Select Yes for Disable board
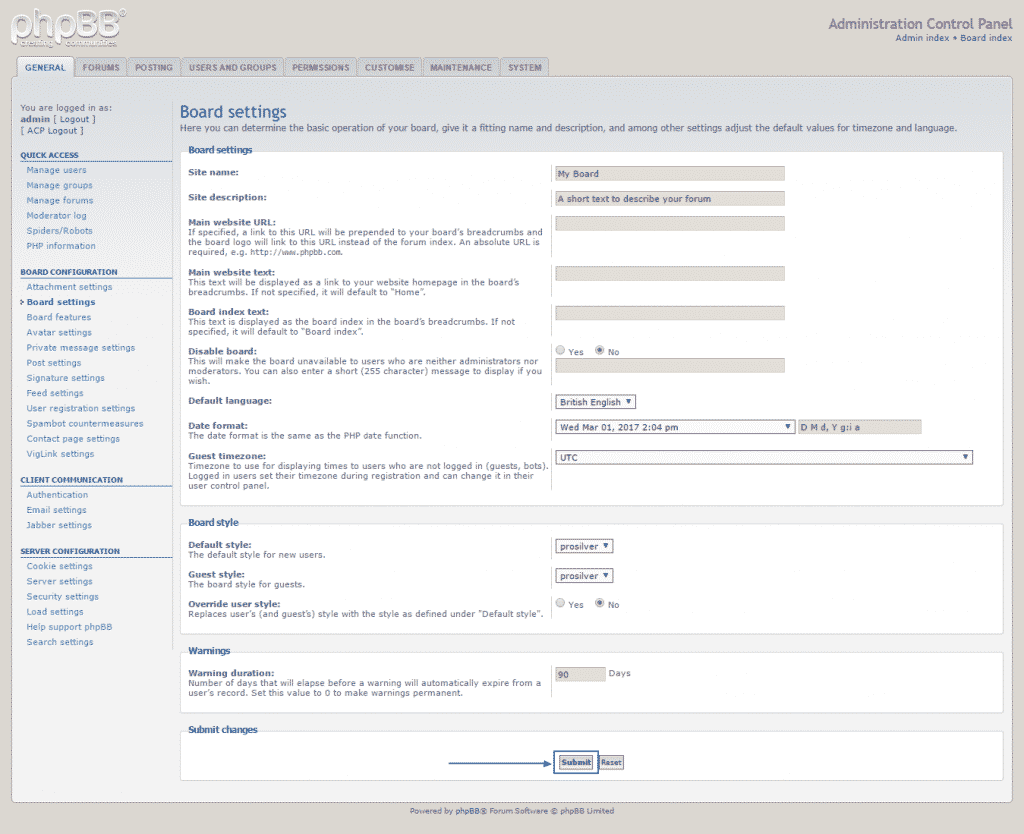Screen dimensions: 1024x834 [560, 351]
